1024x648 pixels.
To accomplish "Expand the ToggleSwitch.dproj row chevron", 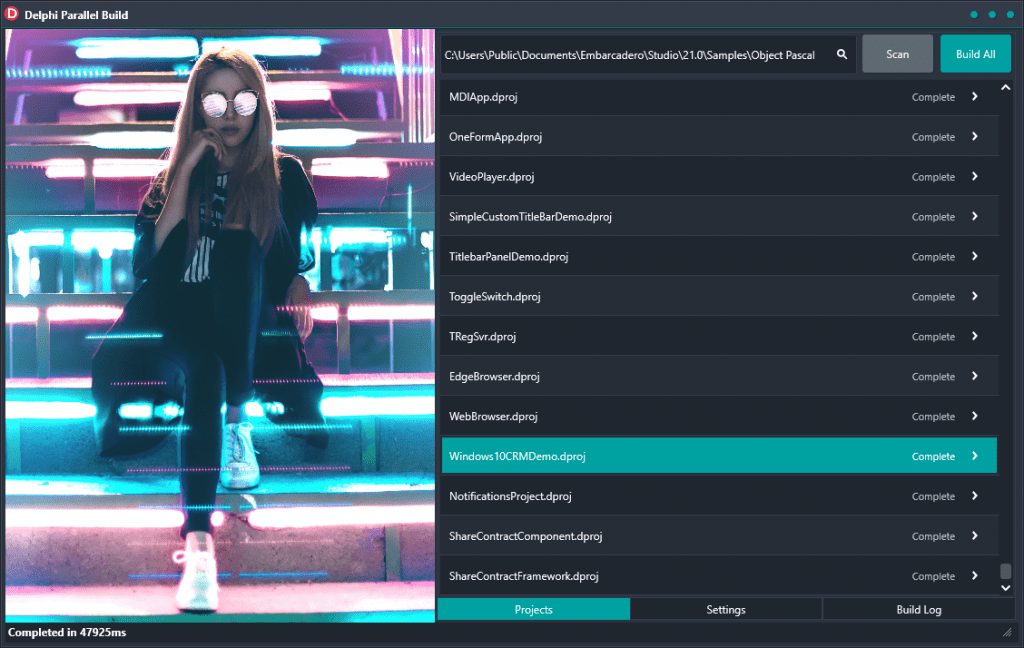I will pos(974,296).
